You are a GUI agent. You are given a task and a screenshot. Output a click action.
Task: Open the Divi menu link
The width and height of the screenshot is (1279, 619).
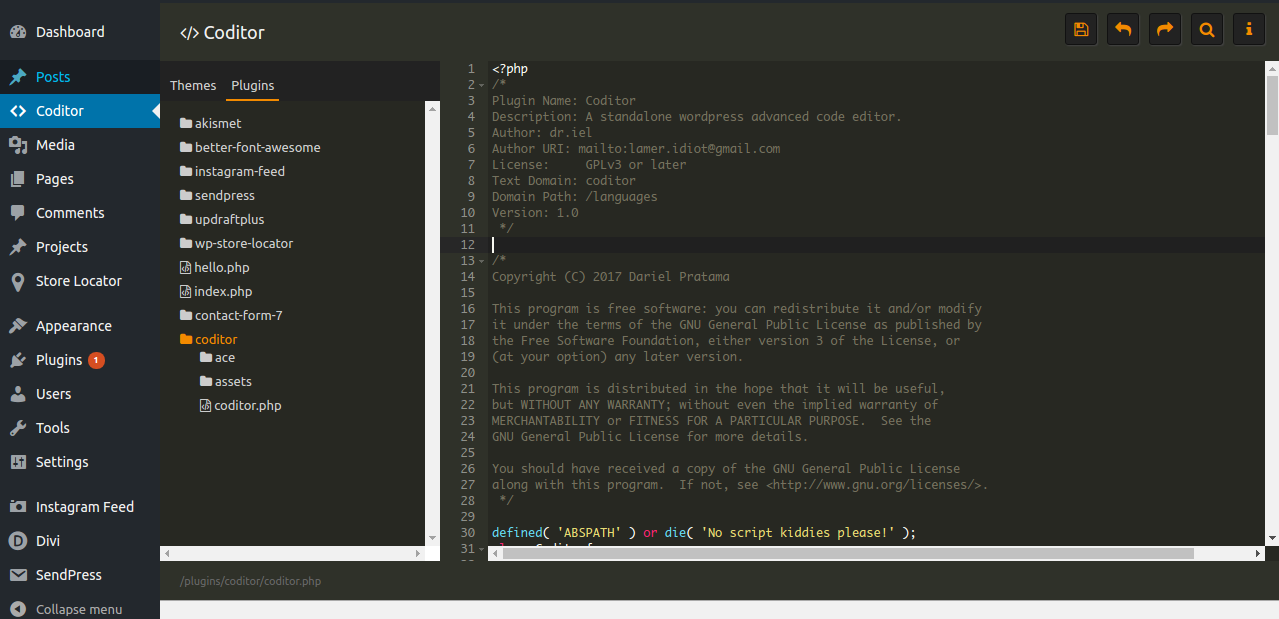click(48, 541)
